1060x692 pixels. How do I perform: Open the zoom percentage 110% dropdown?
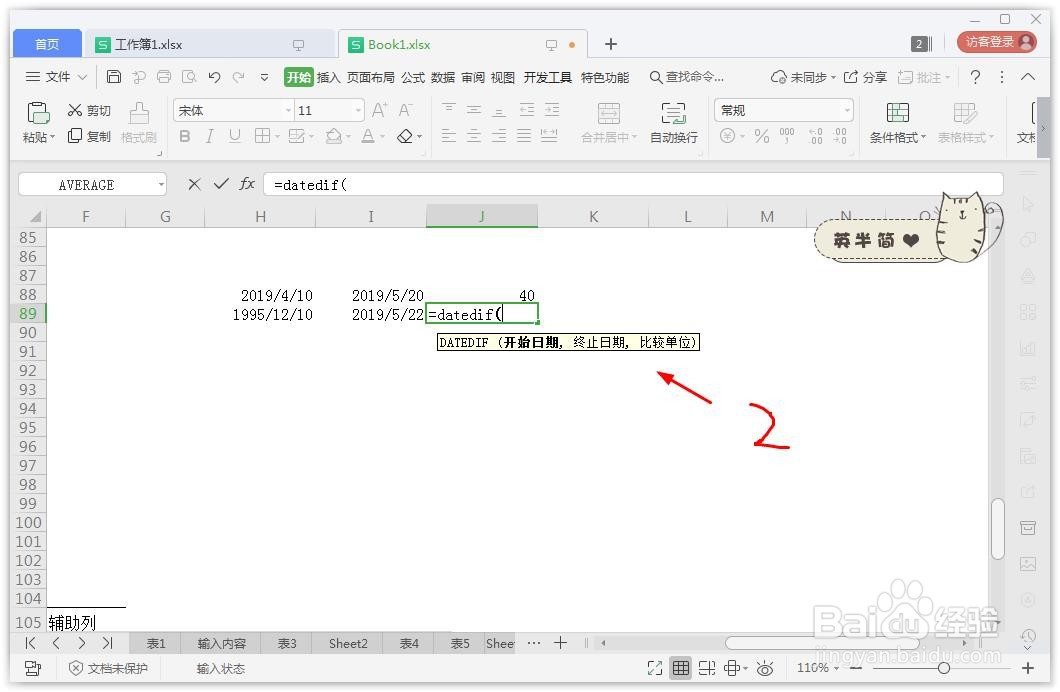[816, 668]
